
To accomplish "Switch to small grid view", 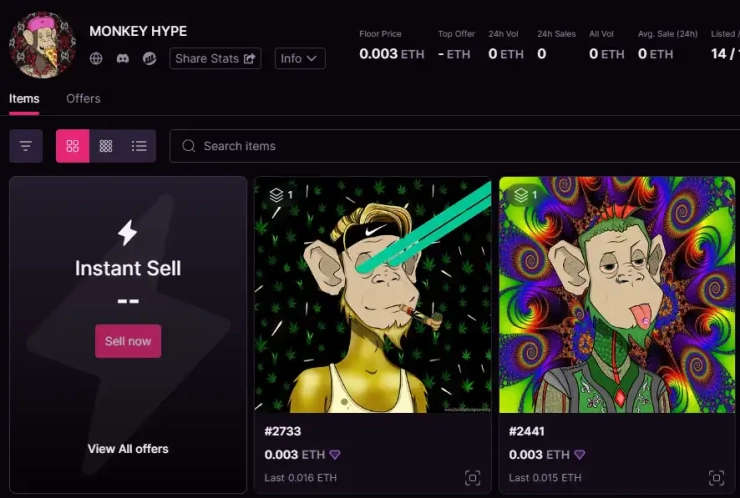I will (x=106, y=146).
